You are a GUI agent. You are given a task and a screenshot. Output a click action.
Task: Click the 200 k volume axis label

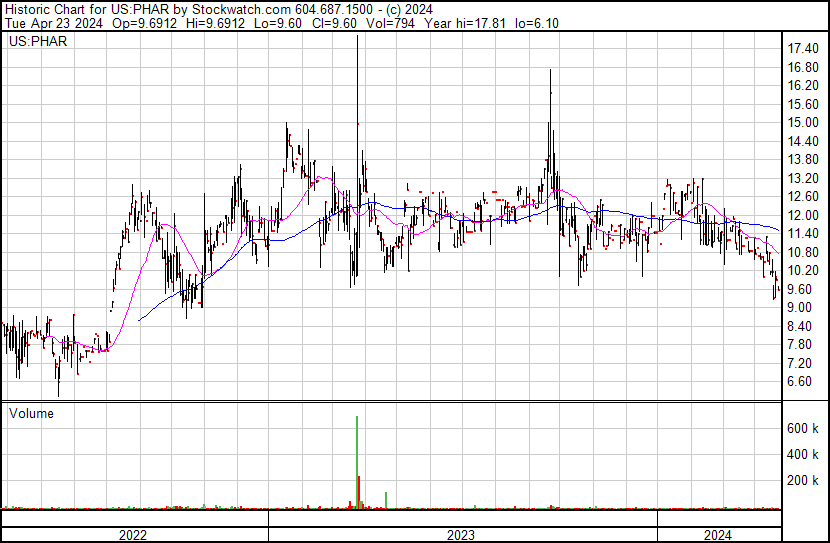click(803, 480)
